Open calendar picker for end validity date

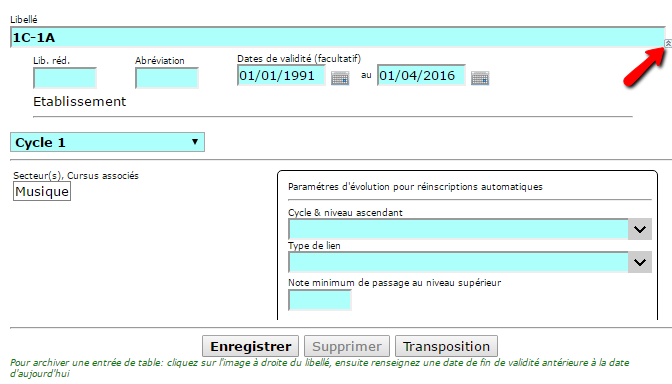pyautogui.click(x=480, y=78)
